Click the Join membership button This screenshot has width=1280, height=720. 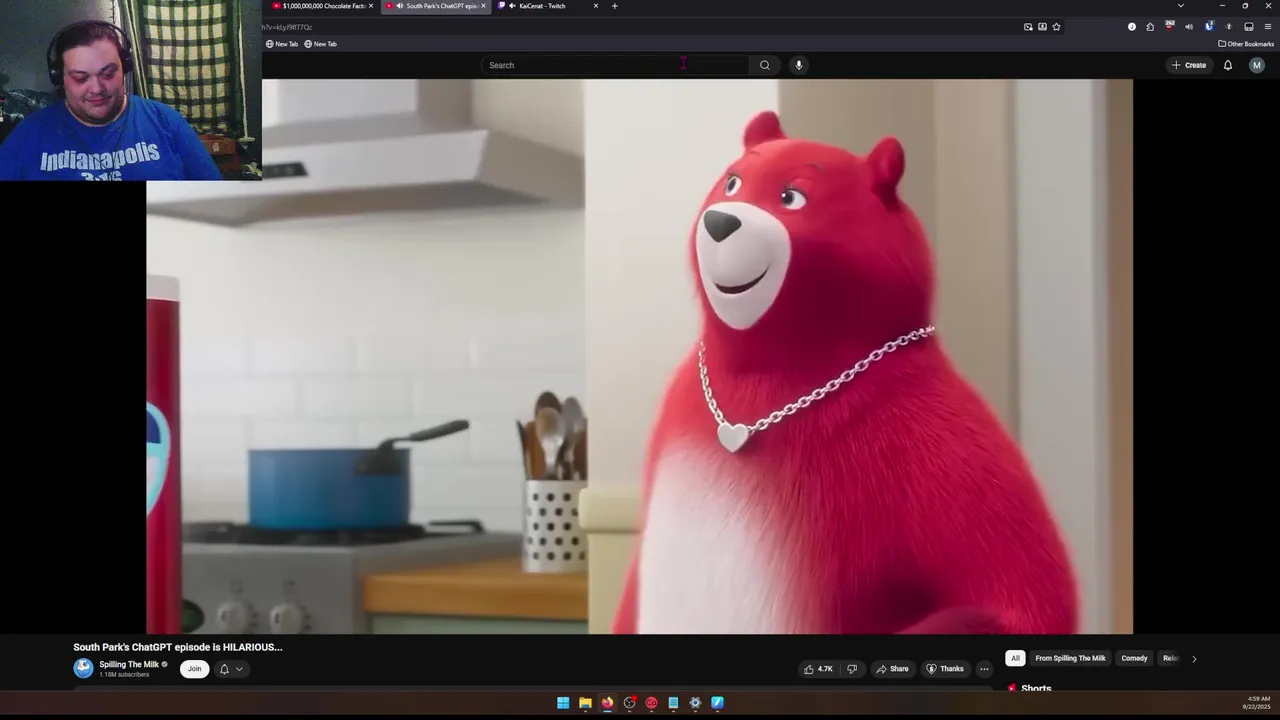coord(194,669)
